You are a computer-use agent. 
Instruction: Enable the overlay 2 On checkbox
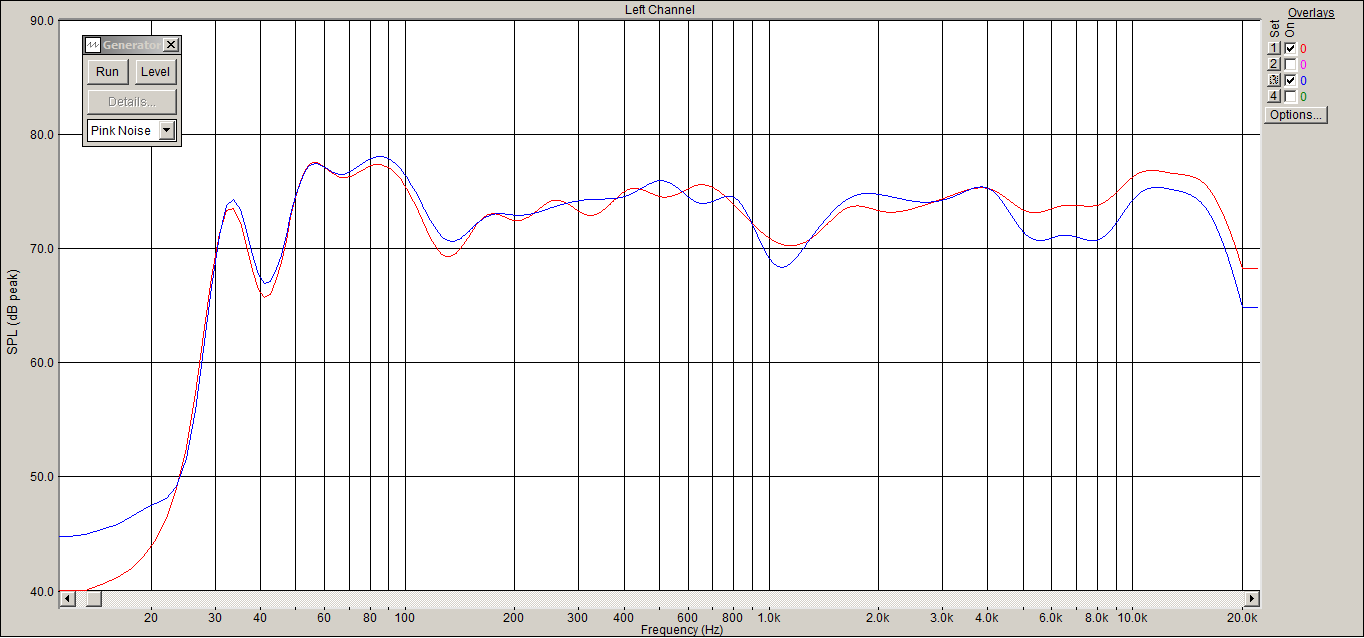pyautogui.click(x=1290, y=64)
